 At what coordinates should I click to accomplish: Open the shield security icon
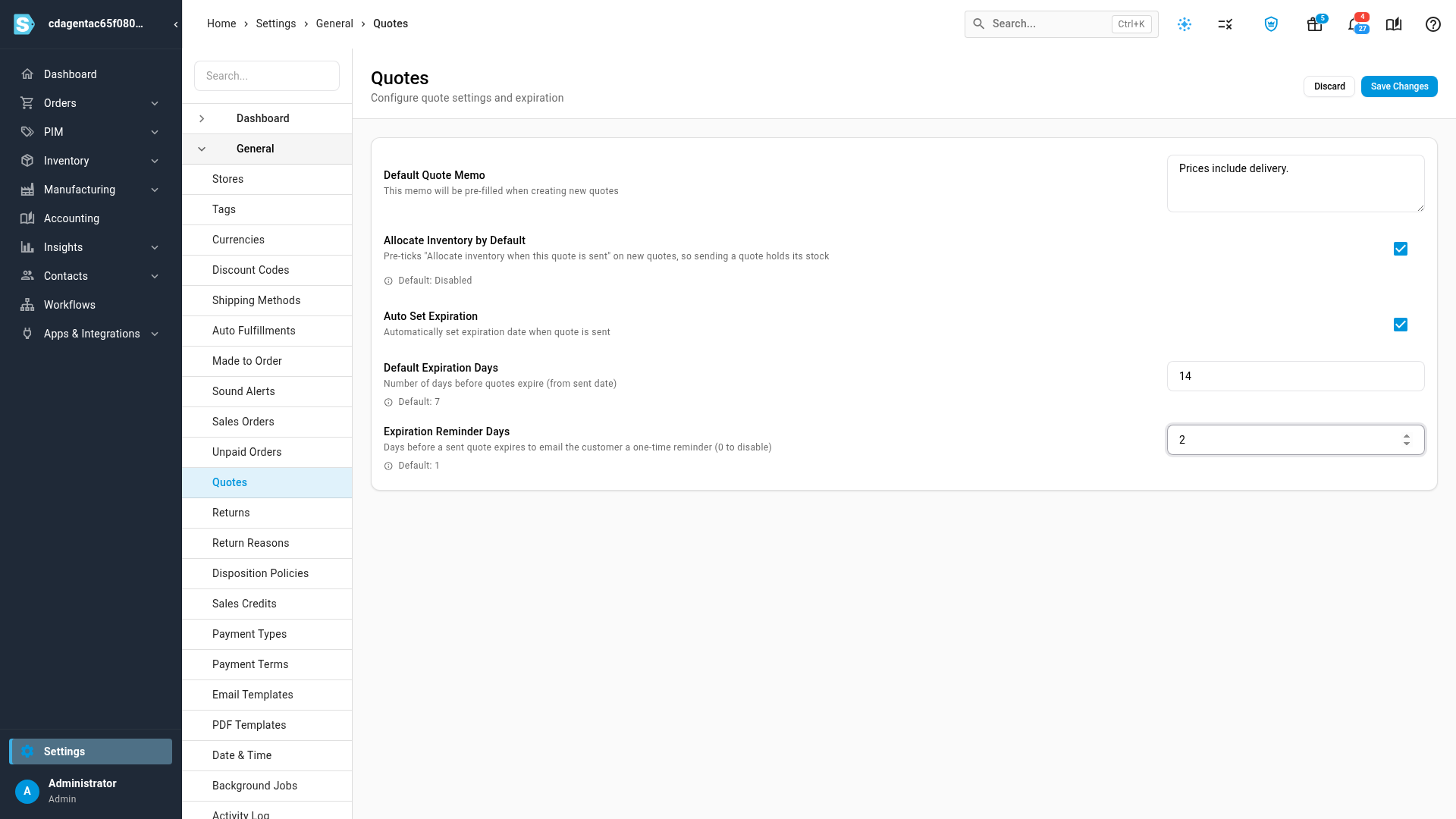1272,24
